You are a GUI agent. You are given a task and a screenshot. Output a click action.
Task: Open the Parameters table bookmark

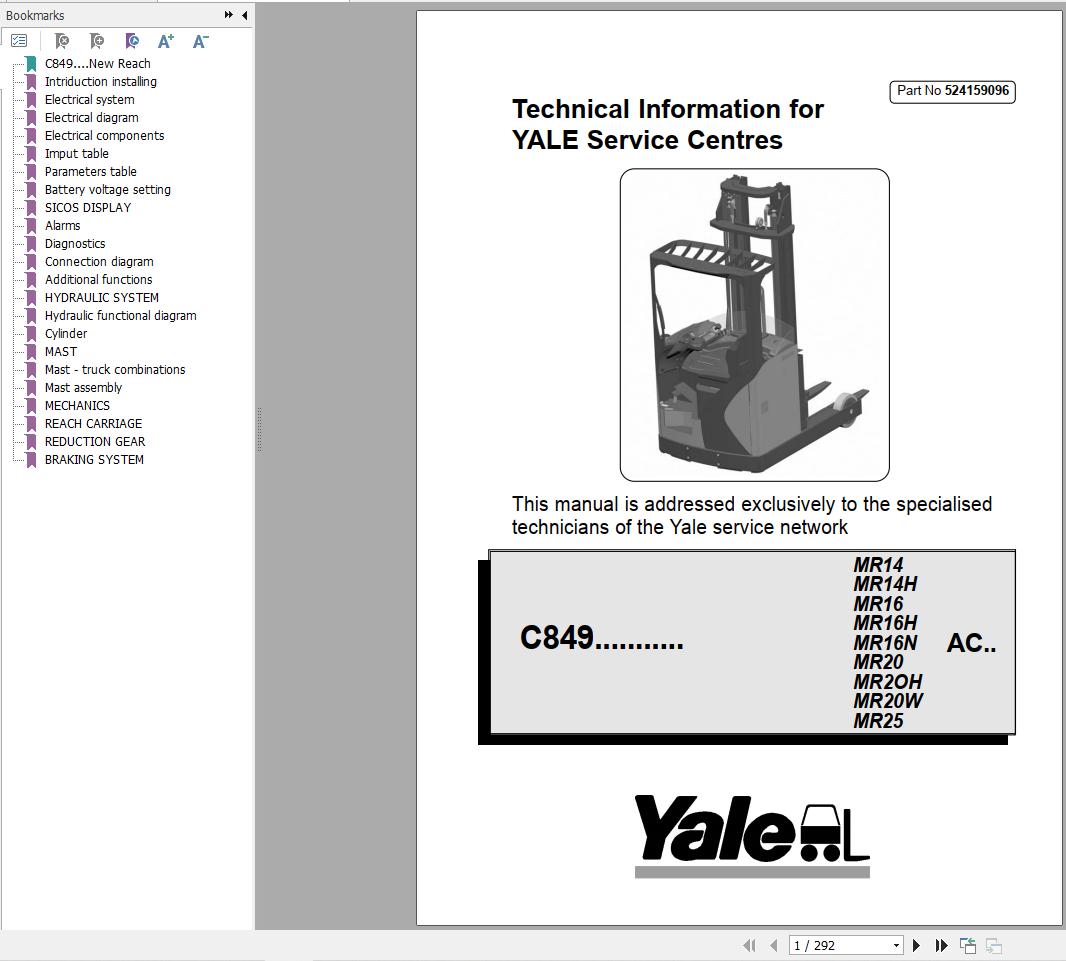90,172
